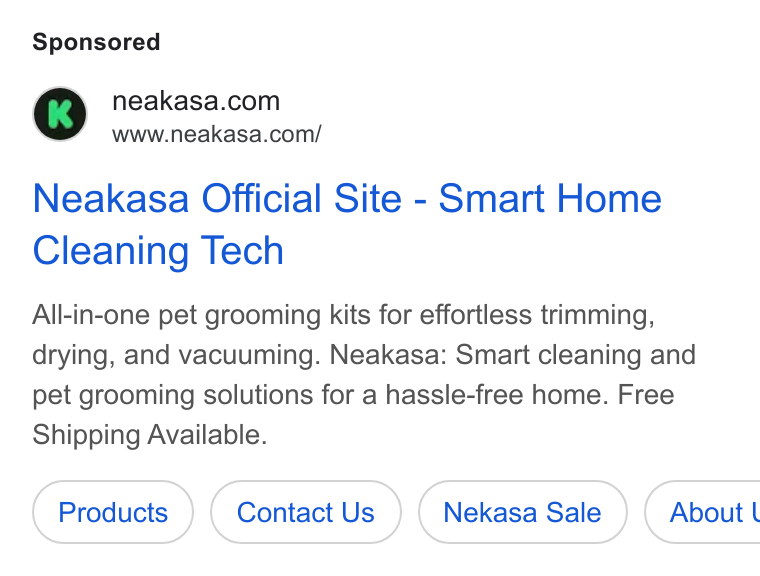Screen dimensions: 760x576
Task: Open the Neakasa Official Site headline link
Action: 347,224
